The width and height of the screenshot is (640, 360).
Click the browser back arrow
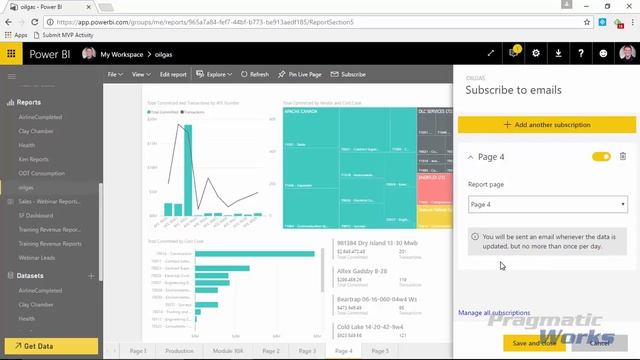tap(9, 22)
